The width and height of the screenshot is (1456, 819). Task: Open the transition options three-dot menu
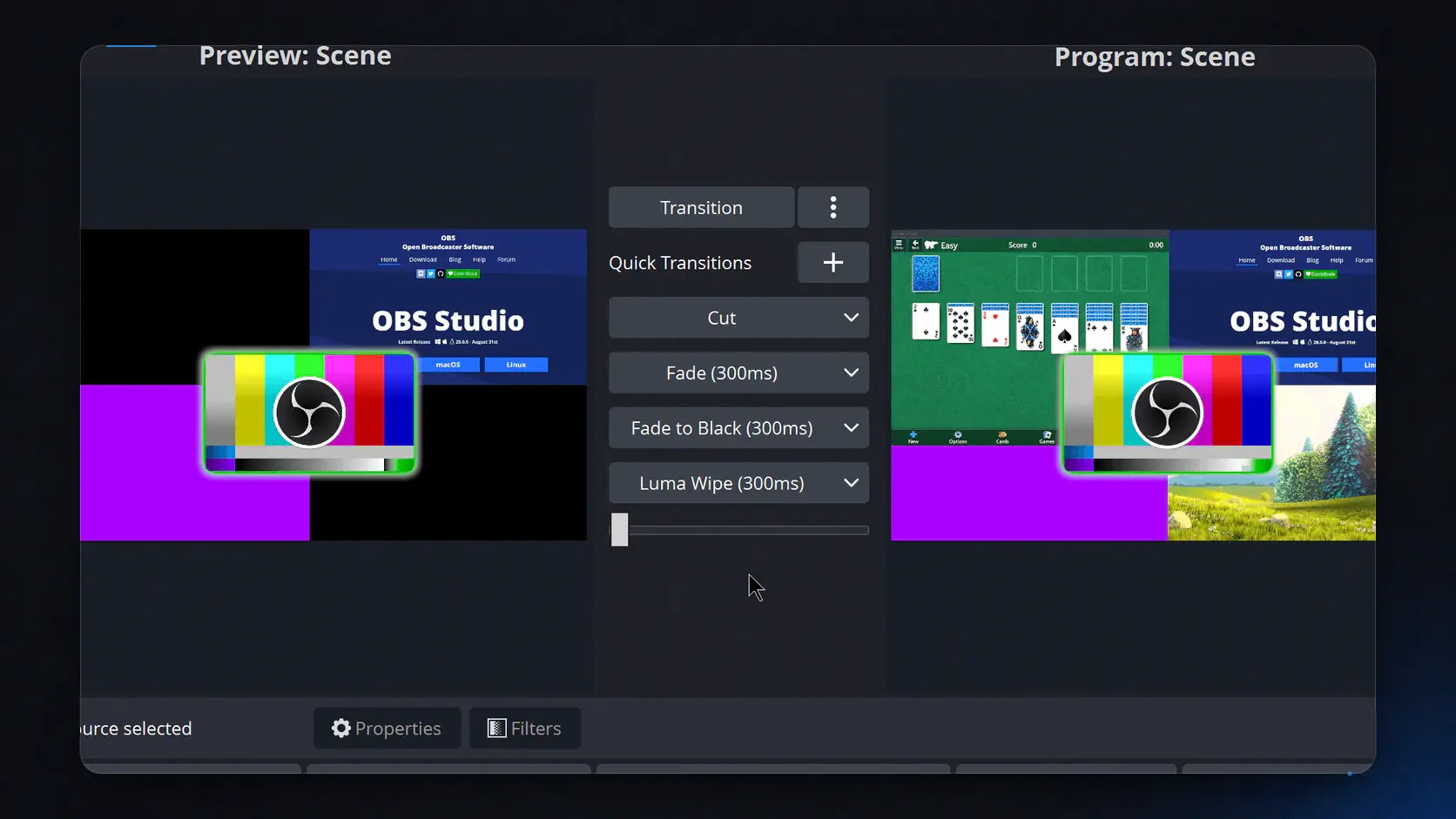coord(833,207)
